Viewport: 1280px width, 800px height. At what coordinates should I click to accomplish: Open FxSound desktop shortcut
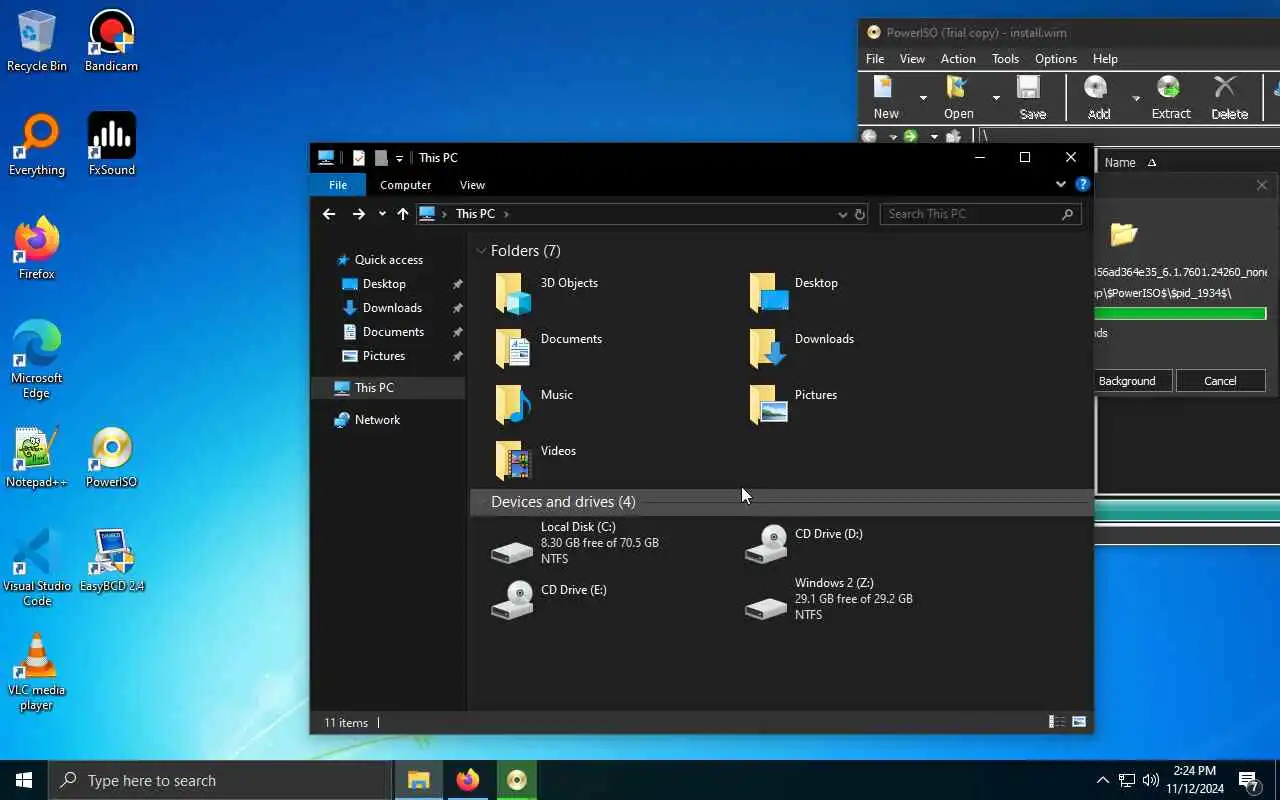coord(111,145)
